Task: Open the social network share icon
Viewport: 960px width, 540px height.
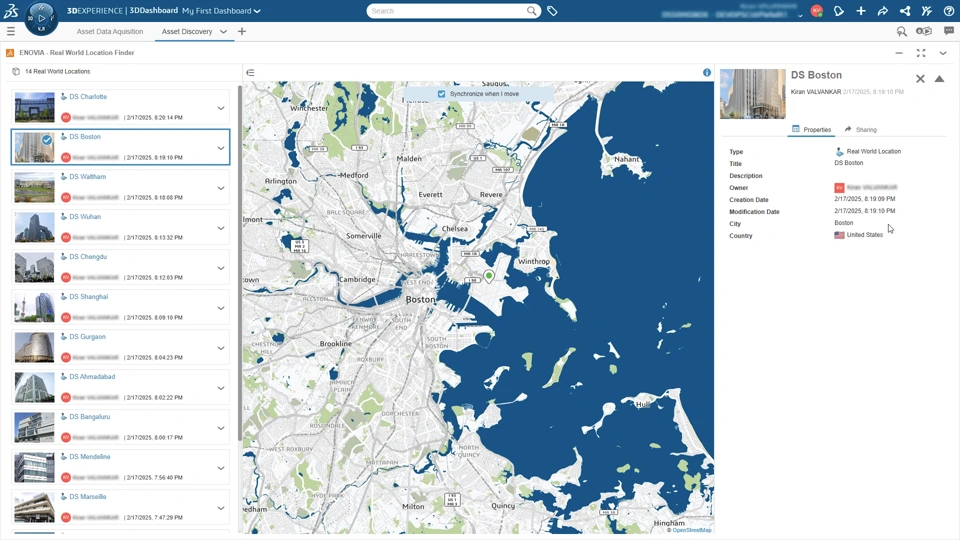Action: point(905,11)
